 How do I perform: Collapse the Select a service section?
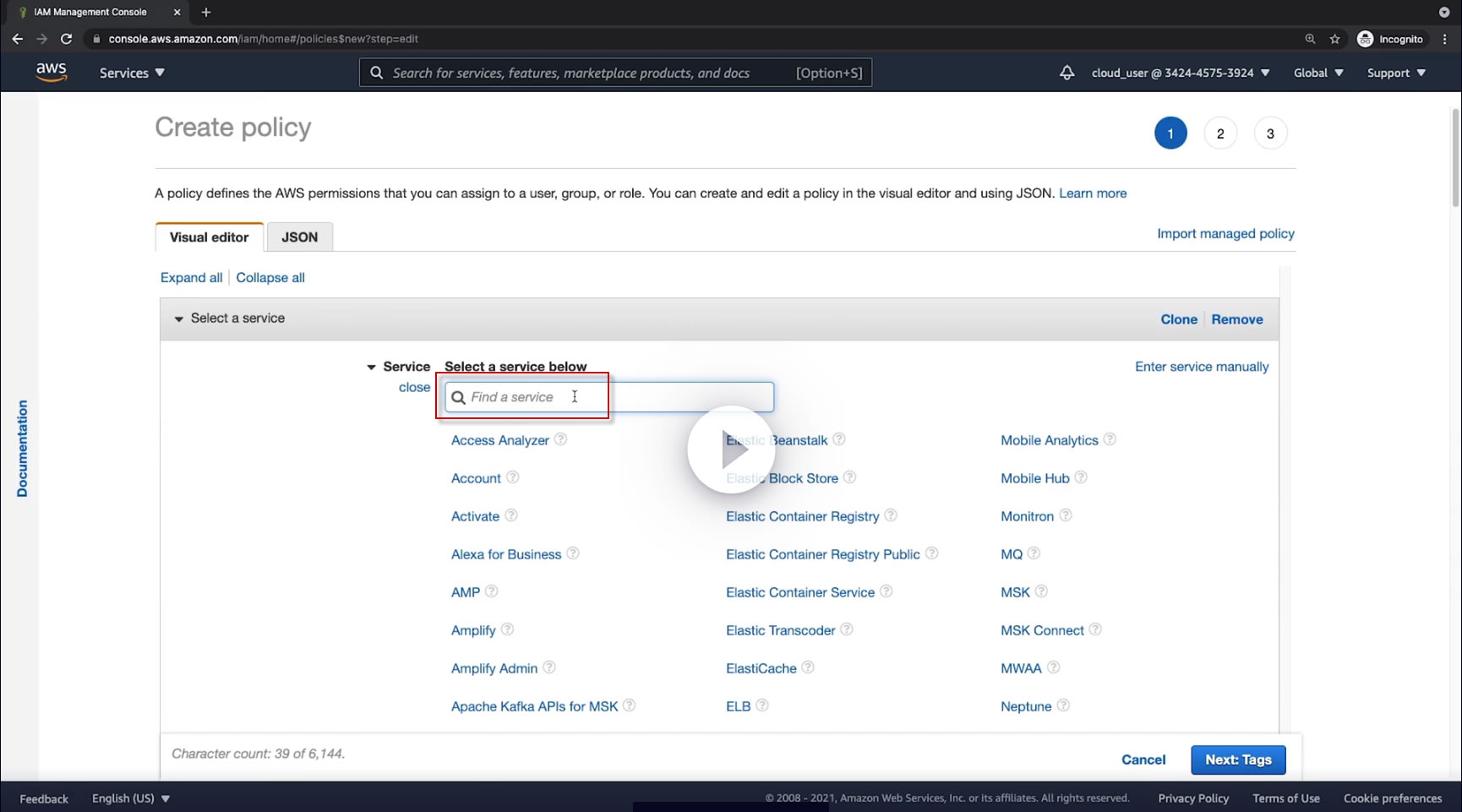point(178,319)
